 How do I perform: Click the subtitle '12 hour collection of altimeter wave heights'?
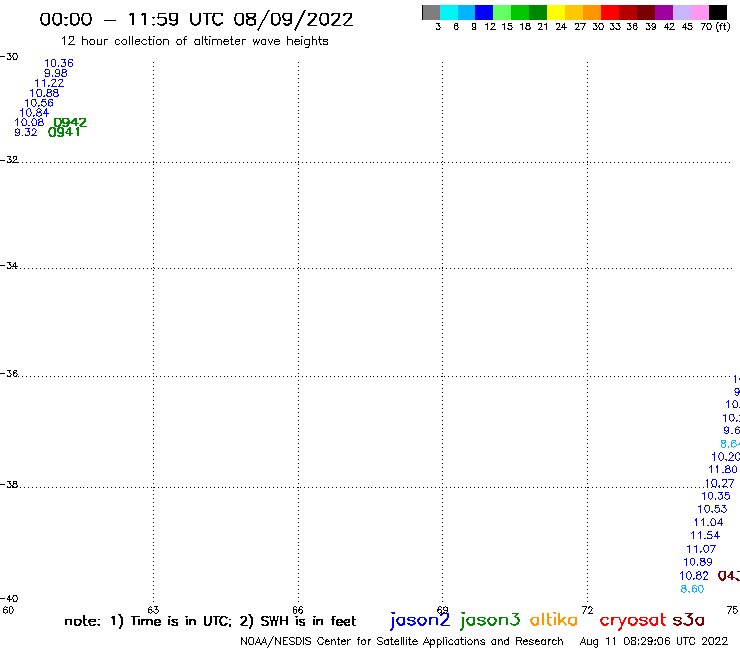pos(194,42)
